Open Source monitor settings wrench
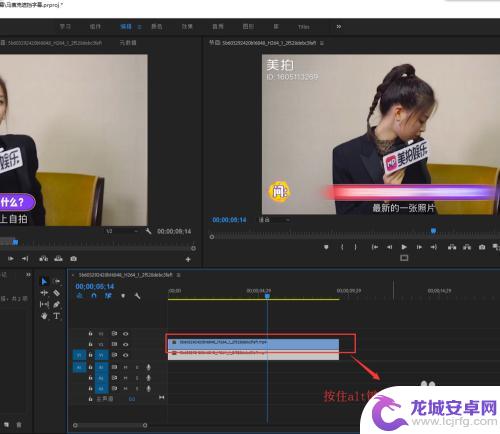 tap(149, 231)
